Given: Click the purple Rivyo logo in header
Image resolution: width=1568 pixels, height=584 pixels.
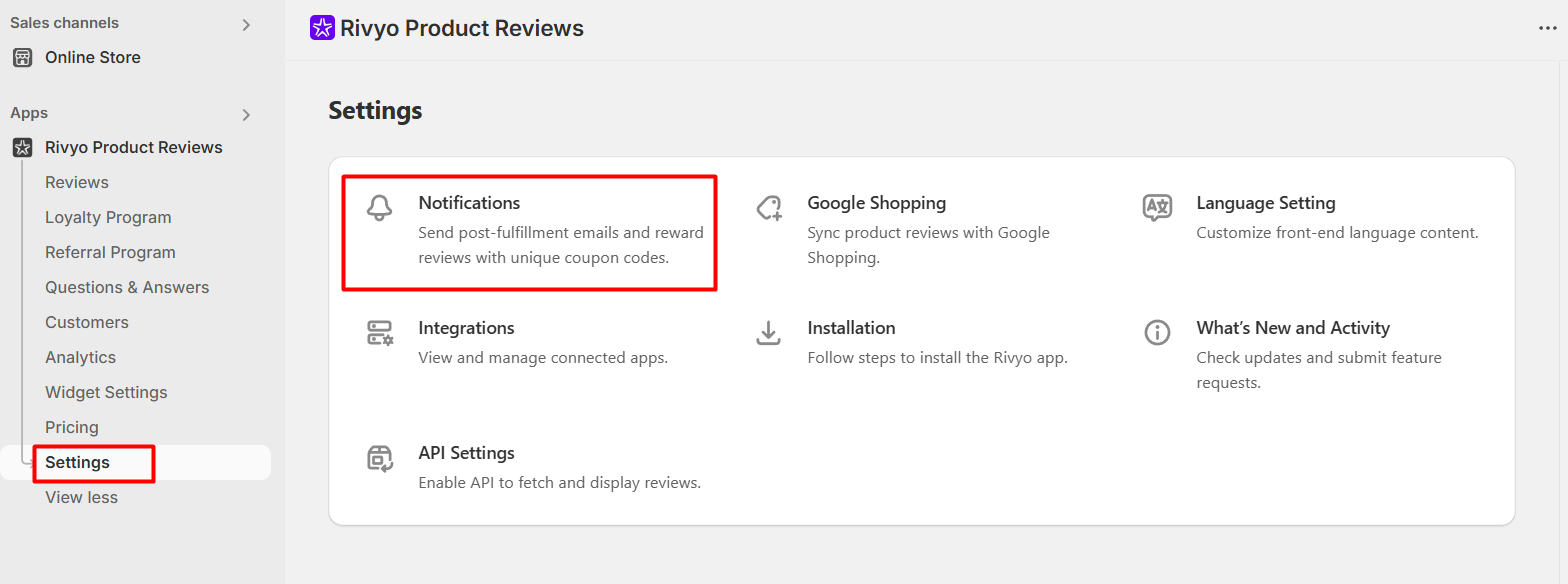Looking at the screenshot, I should pyautogui.click(x=322, y=28).
